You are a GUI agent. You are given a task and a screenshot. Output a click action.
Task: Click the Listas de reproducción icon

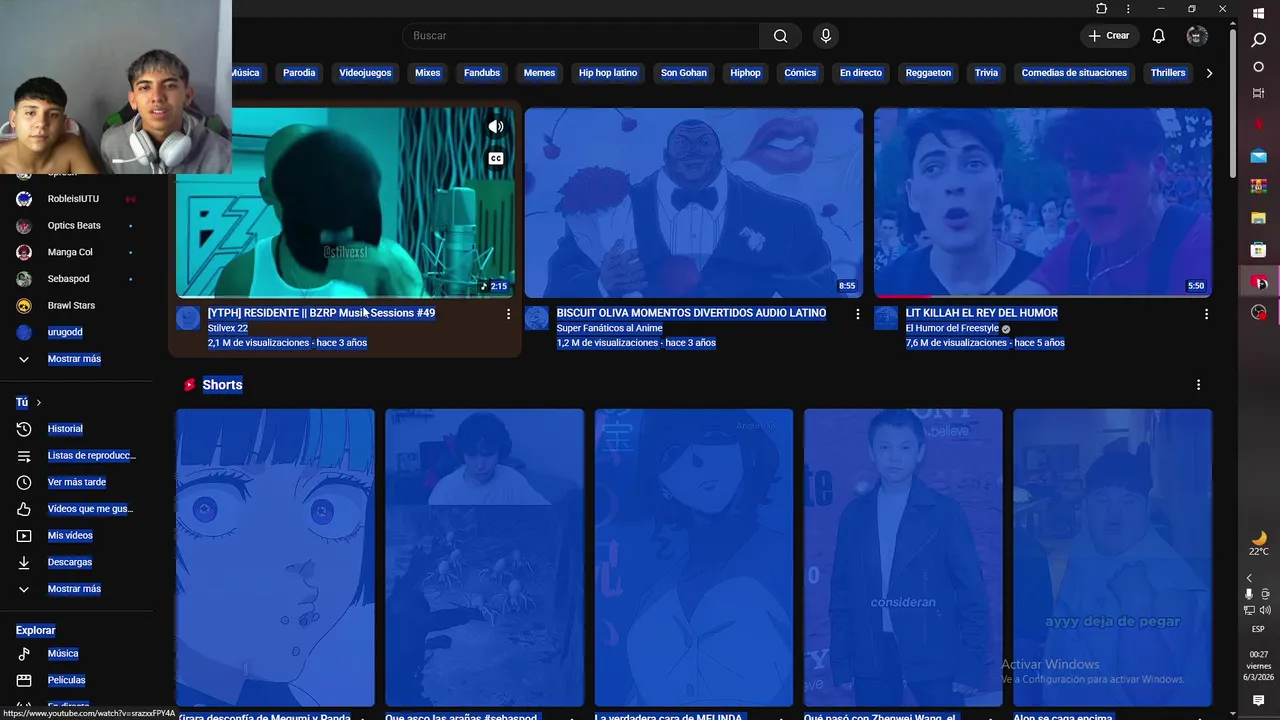click(24, 456)
